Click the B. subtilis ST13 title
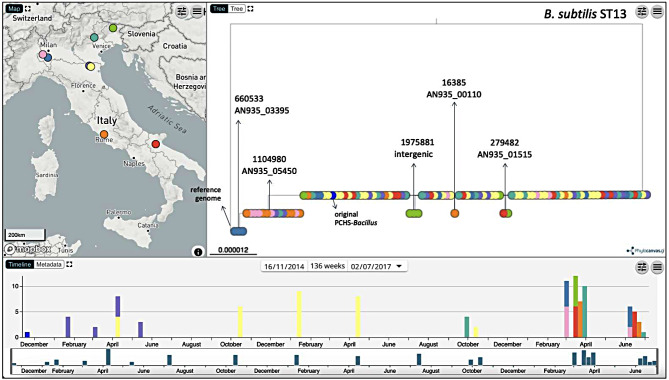Viewport: 669px width, 380px height. pos(585,14)
